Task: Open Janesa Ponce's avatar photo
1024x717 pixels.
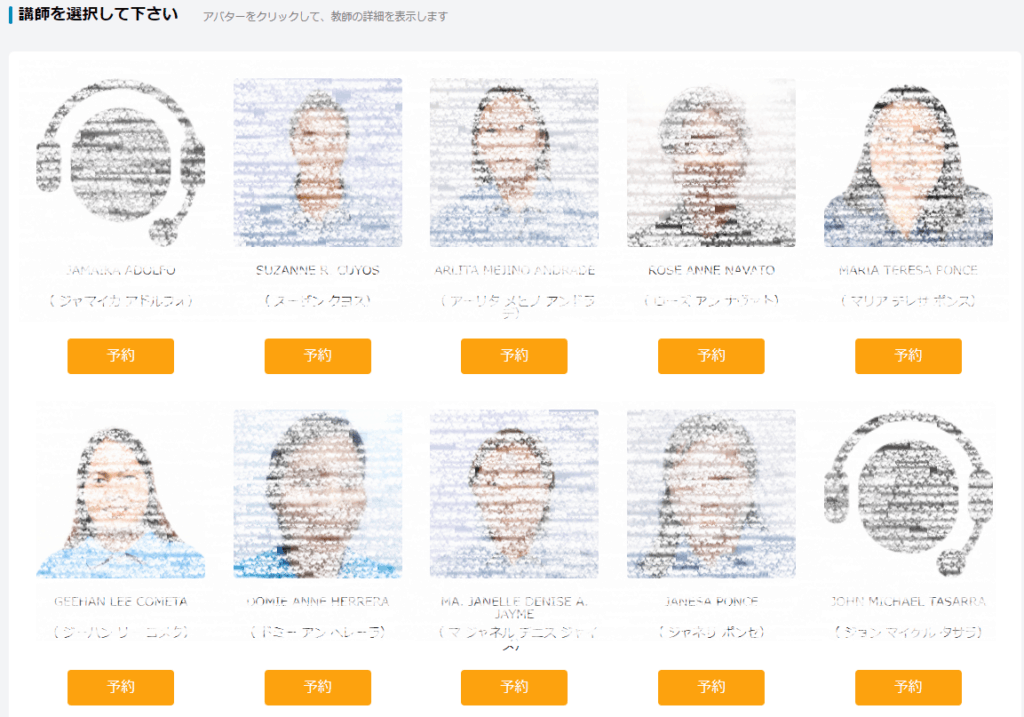Action: click(x=711, y=494)
